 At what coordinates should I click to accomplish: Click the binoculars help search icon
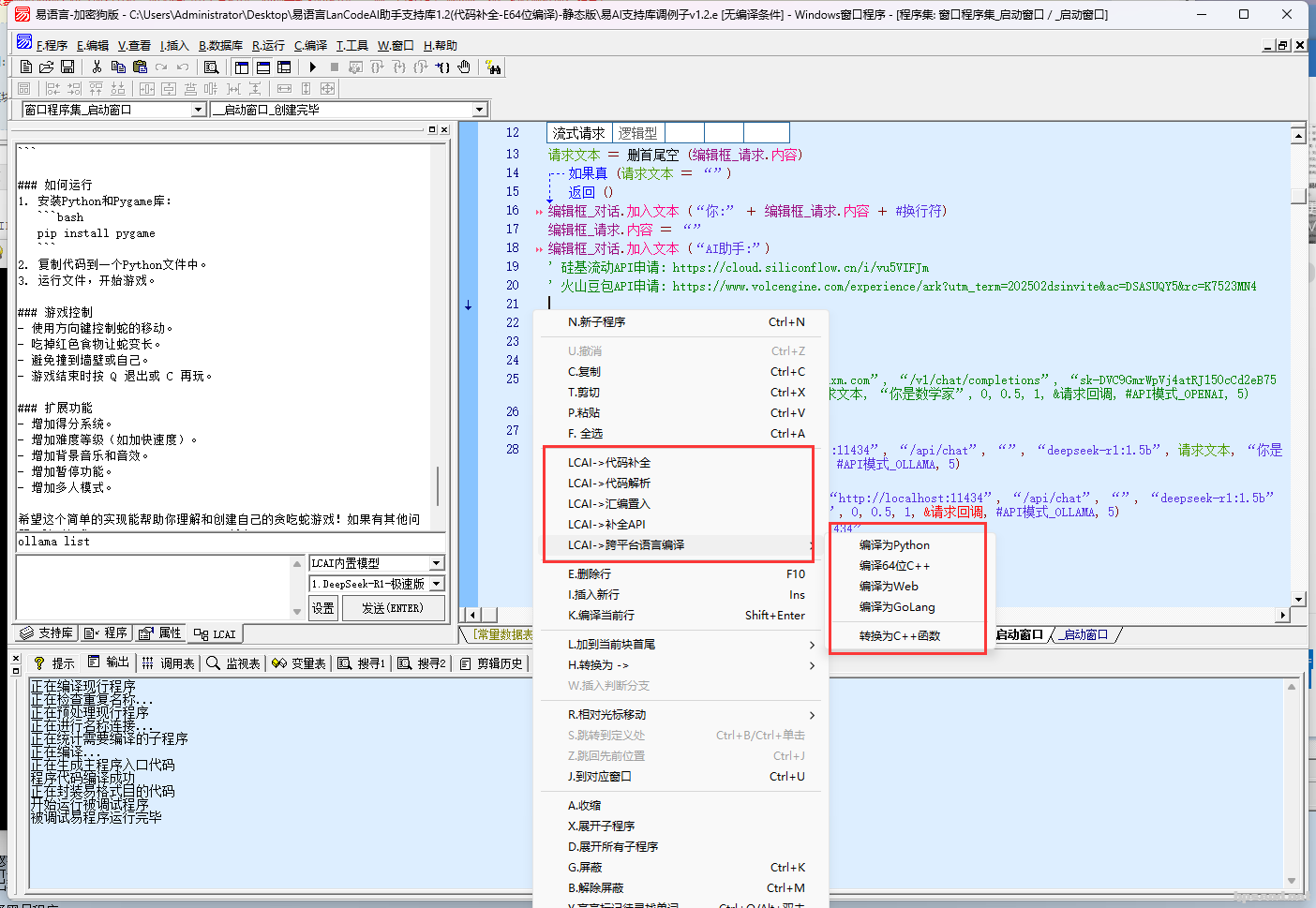(x=494, y=67)
